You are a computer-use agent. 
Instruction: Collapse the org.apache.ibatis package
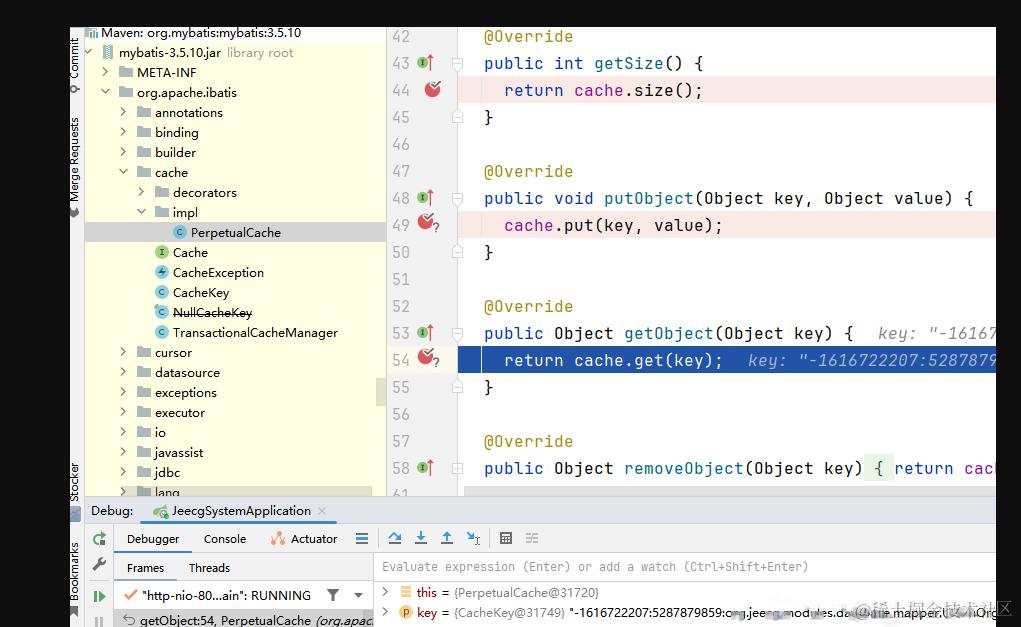105,92
